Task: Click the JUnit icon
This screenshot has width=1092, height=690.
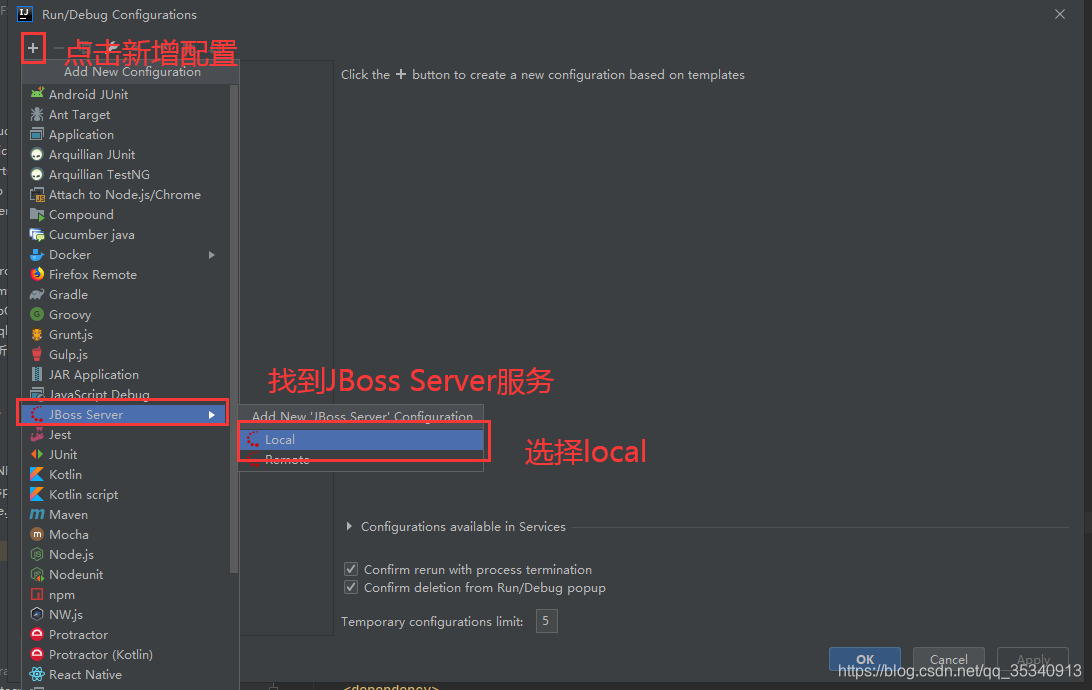Action: [37, 454]
